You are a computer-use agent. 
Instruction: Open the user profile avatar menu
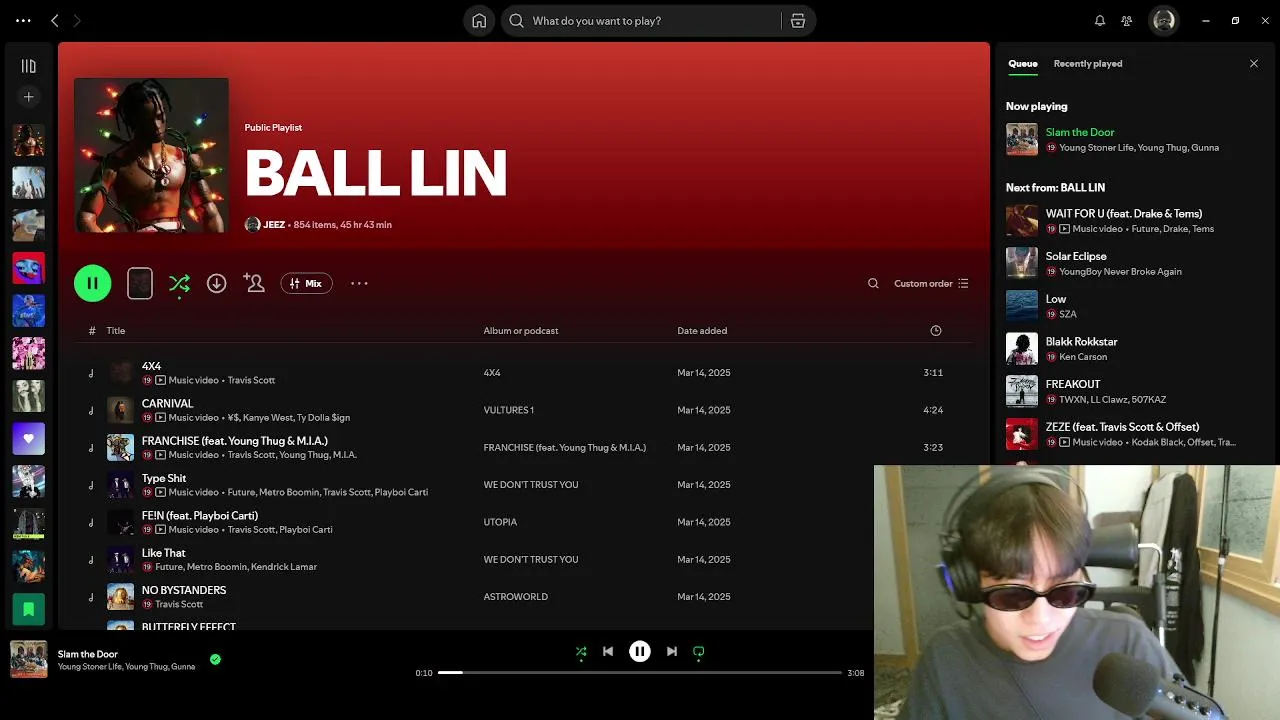point(1164,21)
